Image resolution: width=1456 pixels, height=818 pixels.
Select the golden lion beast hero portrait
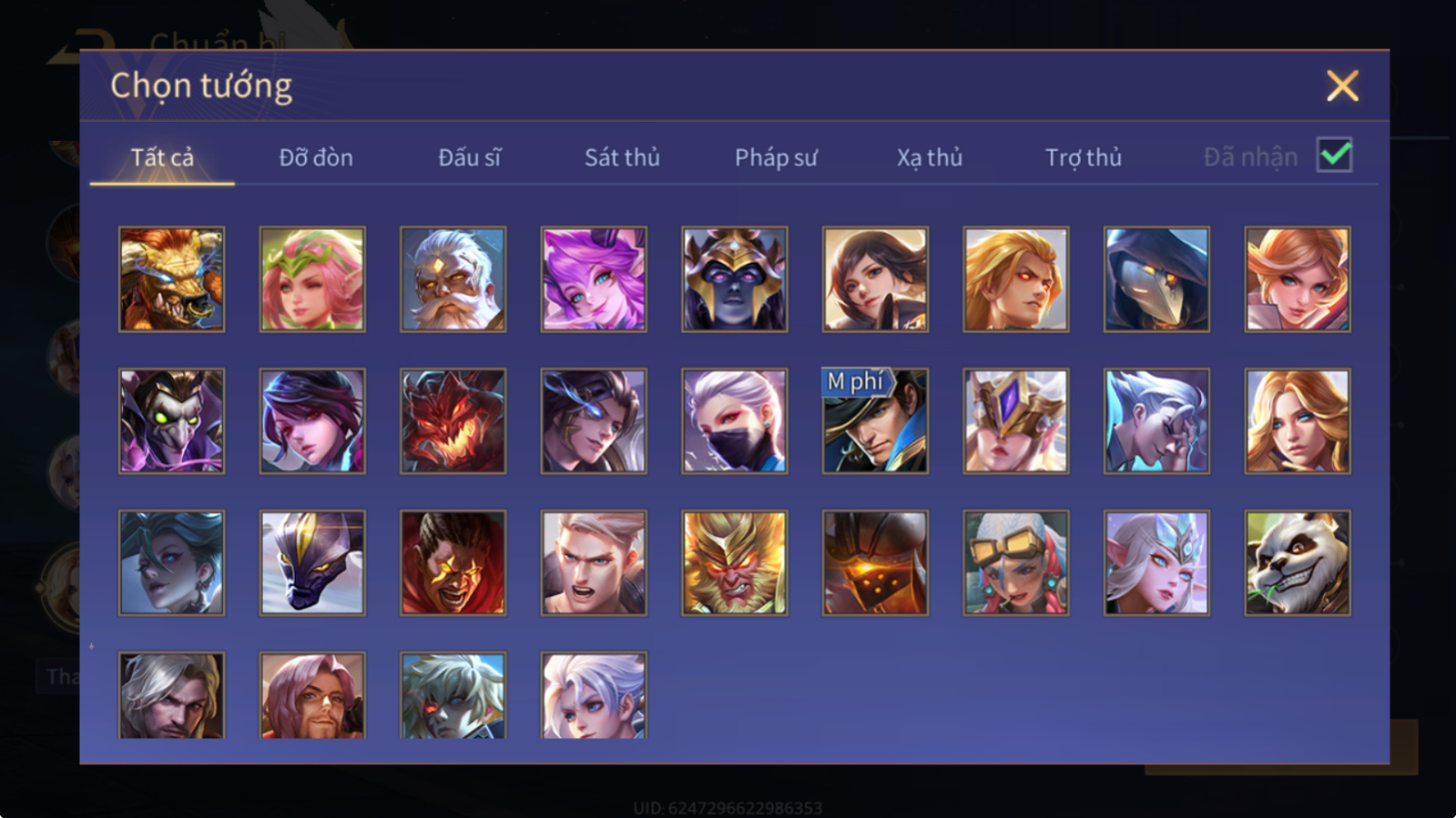coord(172,279)
